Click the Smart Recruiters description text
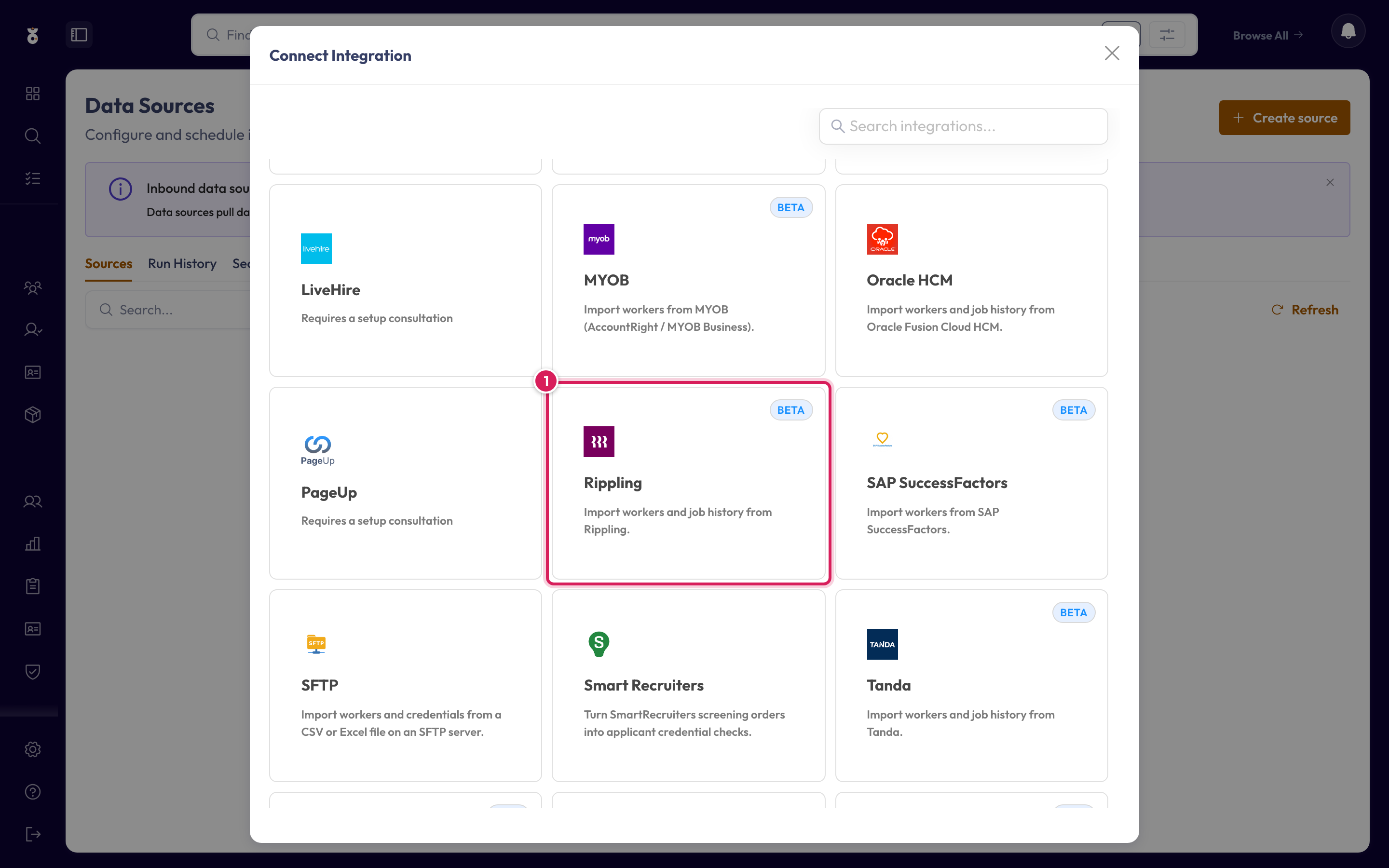Image resolution: width=1389 pixels, height=868 pixels. [x=684, y=723]
